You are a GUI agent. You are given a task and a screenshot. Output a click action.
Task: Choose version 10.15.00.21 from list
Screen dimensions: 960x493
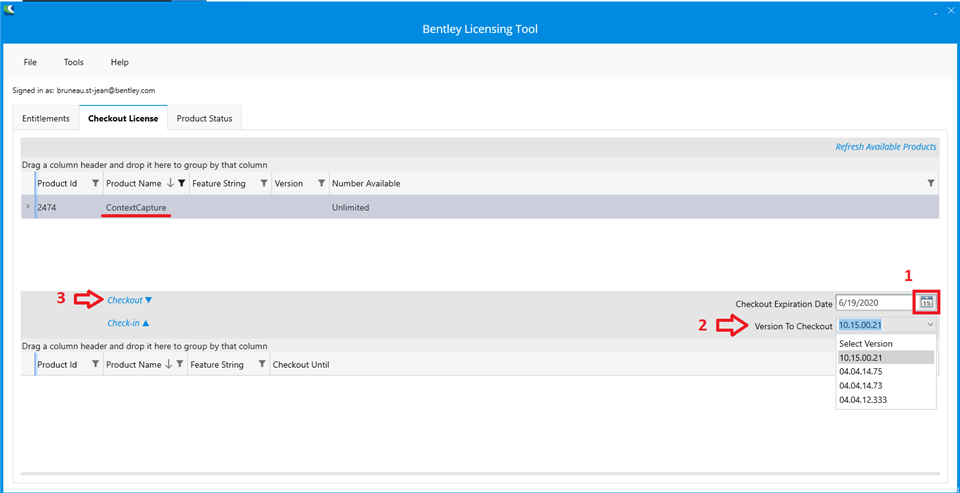[x=886, y=358]
